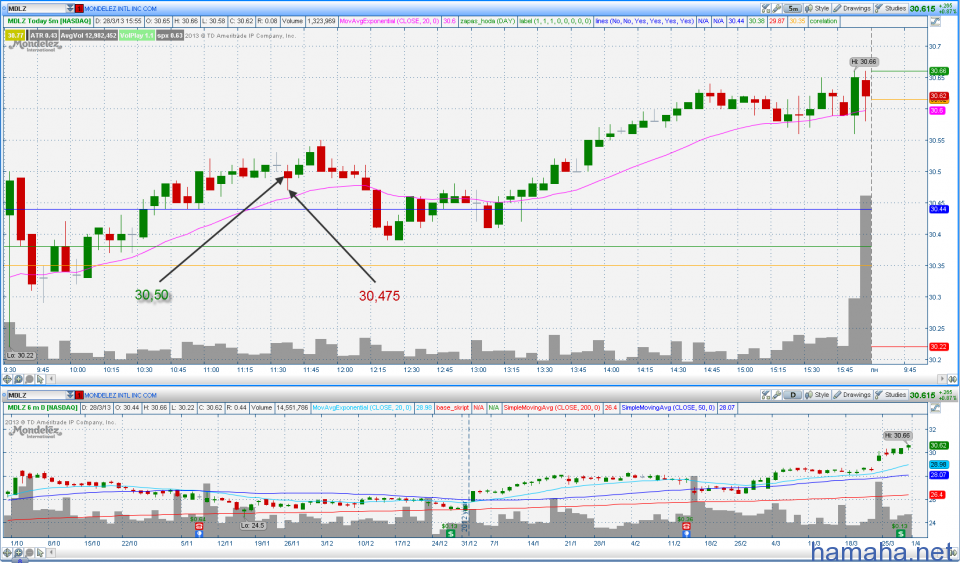
Task: Open MONDELEZ INTL INC COM link in bottom chart
Action: tap(120, 395)
